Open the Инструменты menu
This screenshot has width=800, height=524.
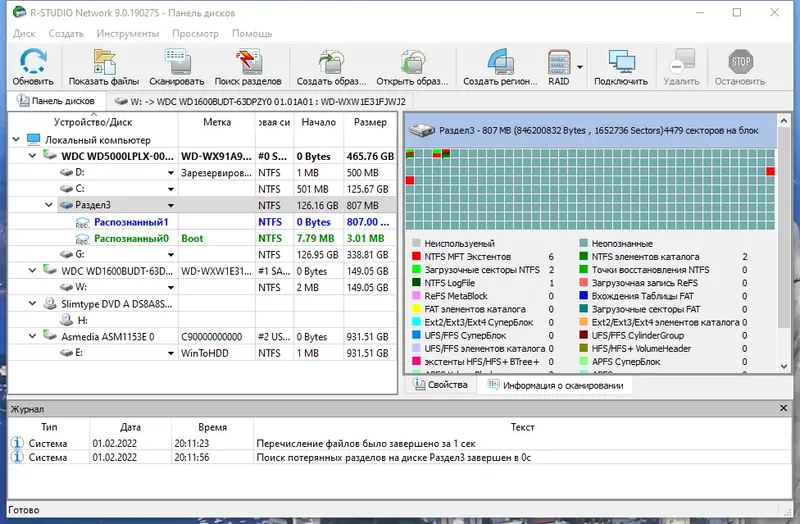(x=128, y=34)
